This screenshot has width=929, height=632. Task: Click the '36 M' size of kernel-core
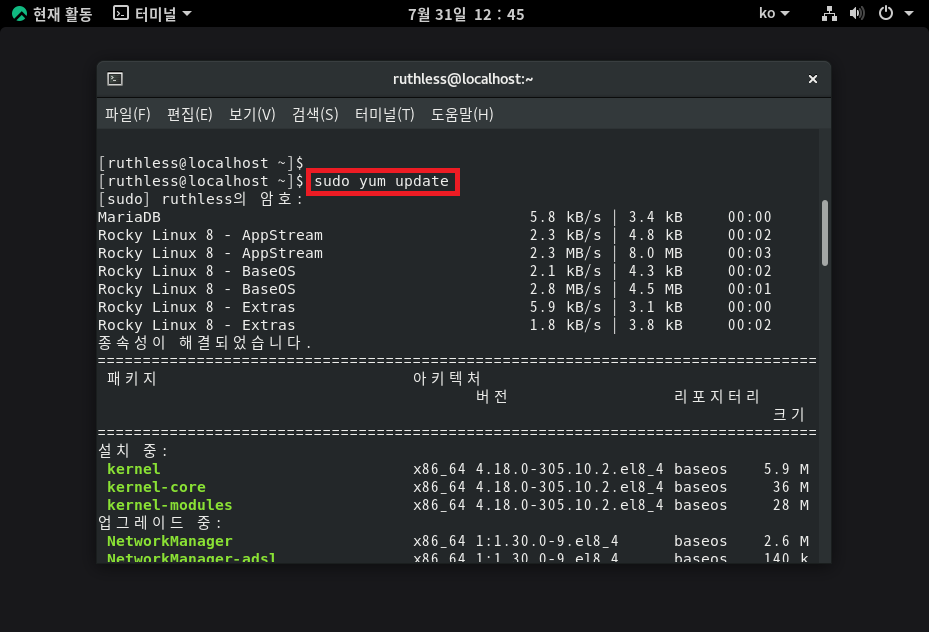coord(791,487)
